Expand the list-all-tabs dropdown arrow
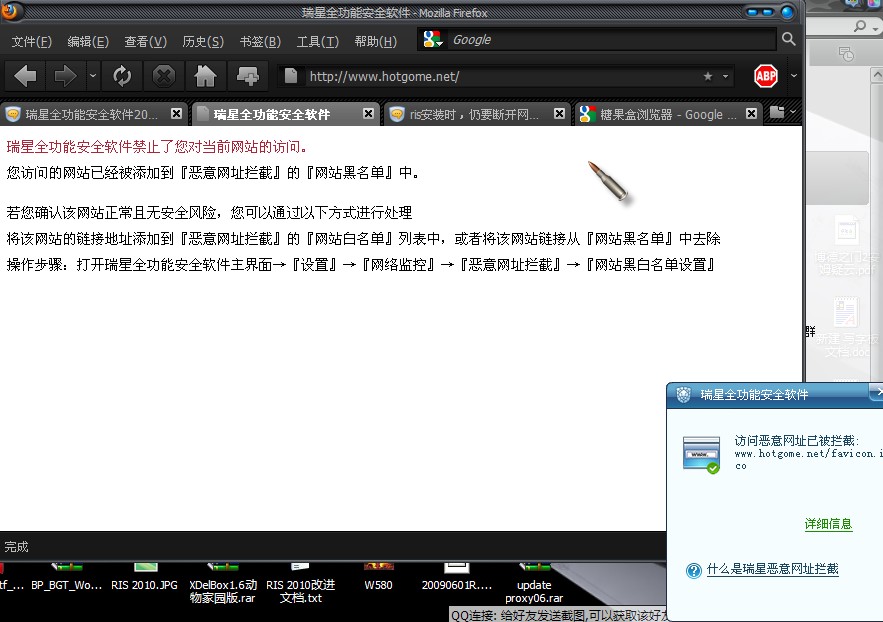Image resolution: width=883 pixels, height=622 pixels. coord(793,113)
